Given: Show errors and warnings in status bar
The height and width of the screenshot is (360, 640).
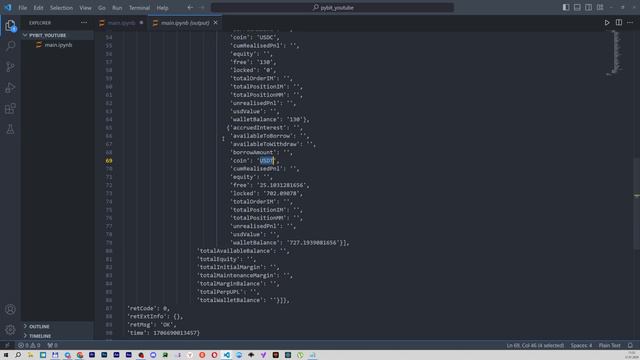Looking at the screenshot, I should click(29, 345).
